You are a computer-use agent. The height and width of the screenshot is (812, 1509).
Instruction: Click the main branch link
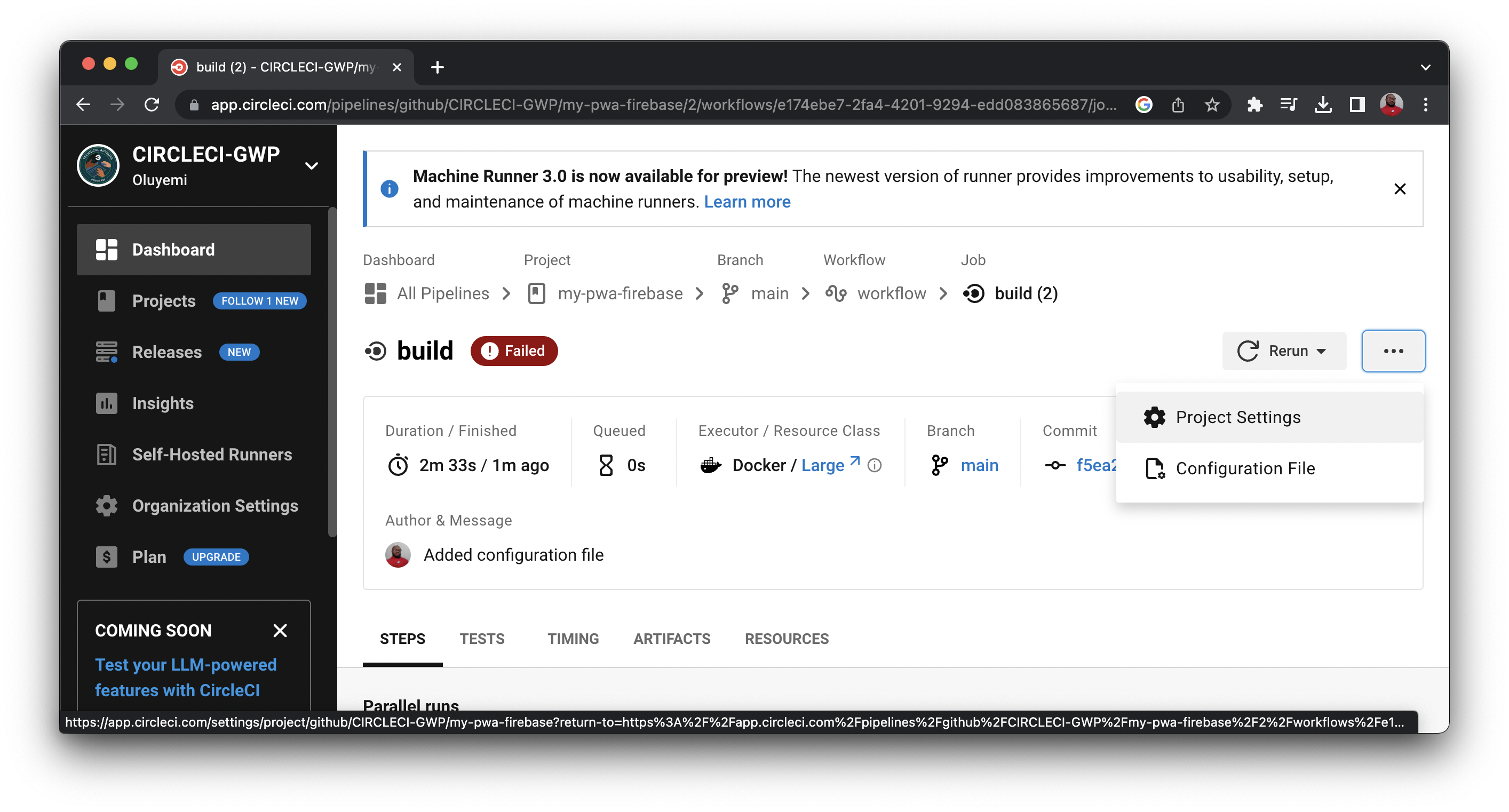point(980,465)
